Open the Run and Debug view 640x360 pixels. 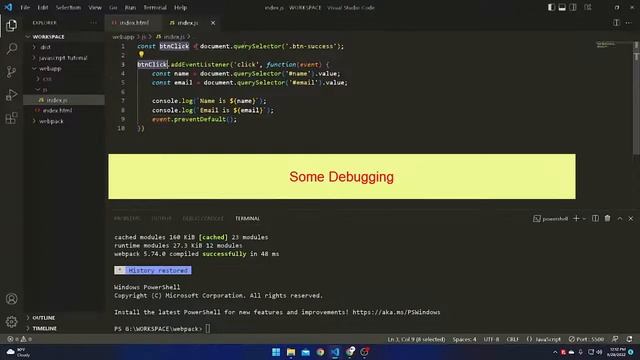click(x=11, y=95)
